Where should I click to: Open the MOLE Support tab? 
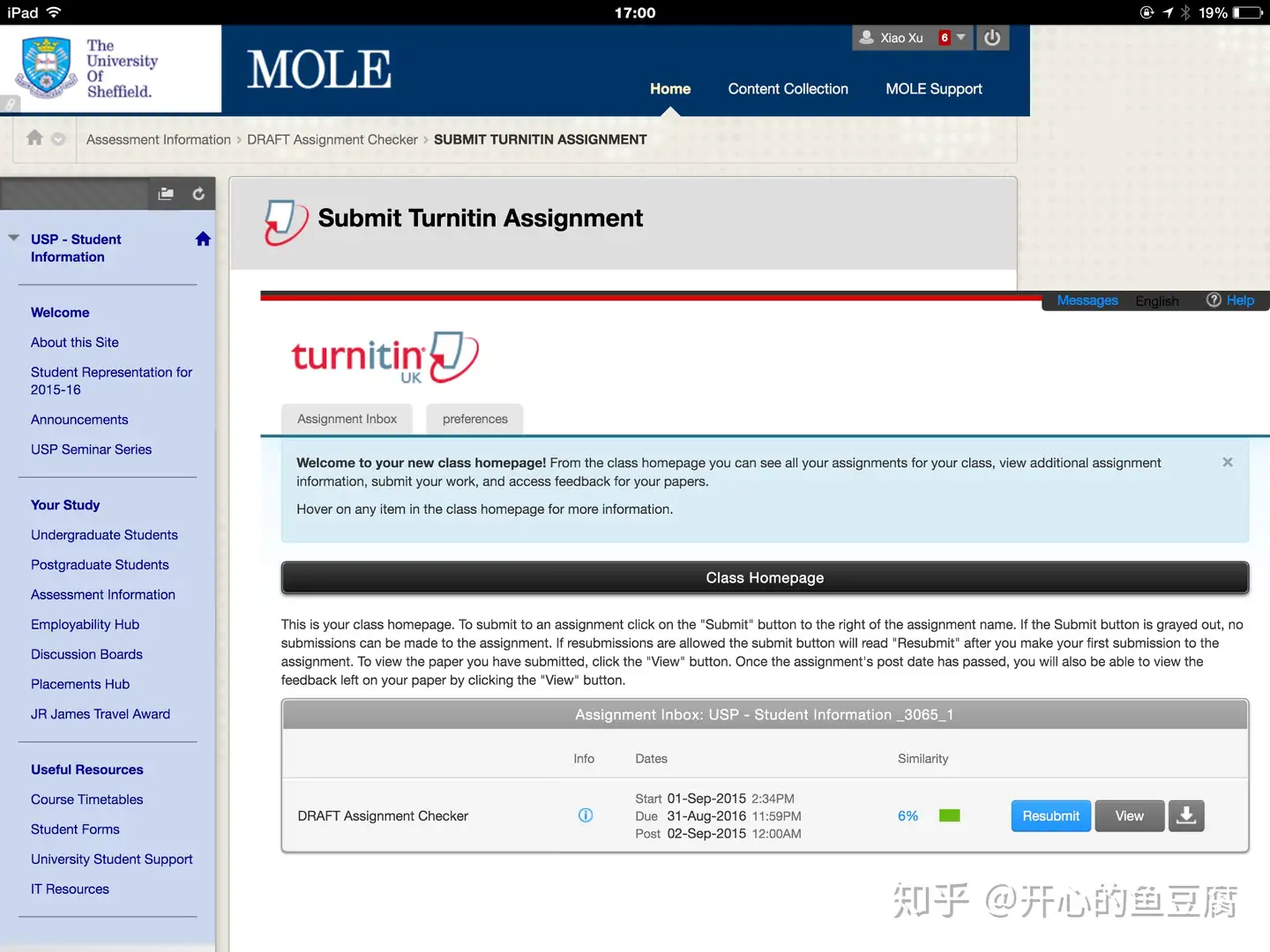(933, 89)
